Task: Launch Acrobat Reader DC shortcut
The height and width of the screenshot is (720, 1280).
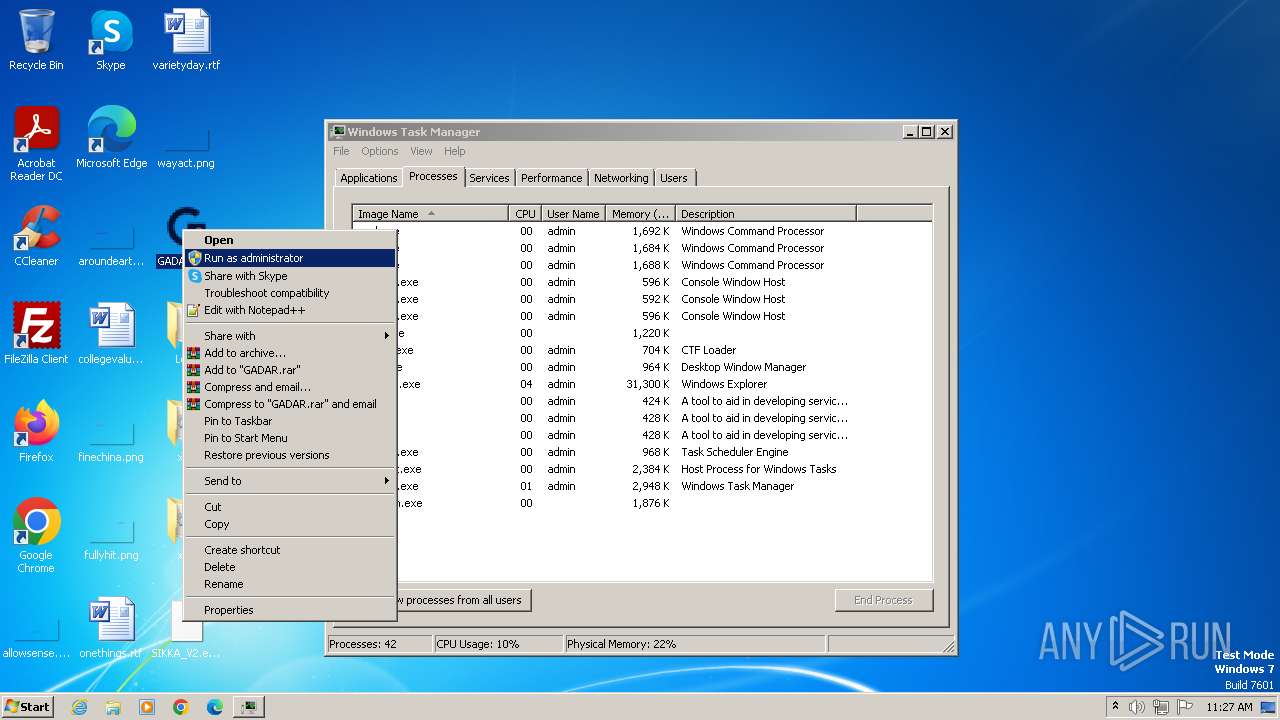Action: pos(36,144)
